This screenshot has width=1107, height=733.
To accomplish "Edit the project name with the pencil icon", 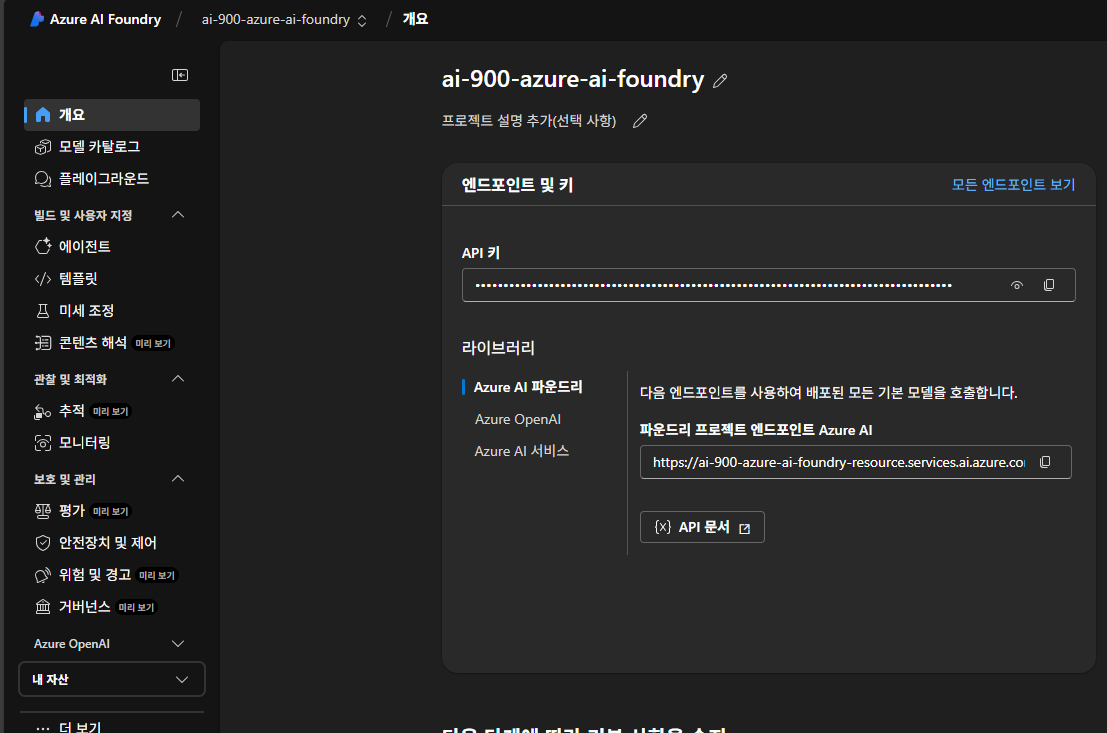I will click(x=720, y=81).
